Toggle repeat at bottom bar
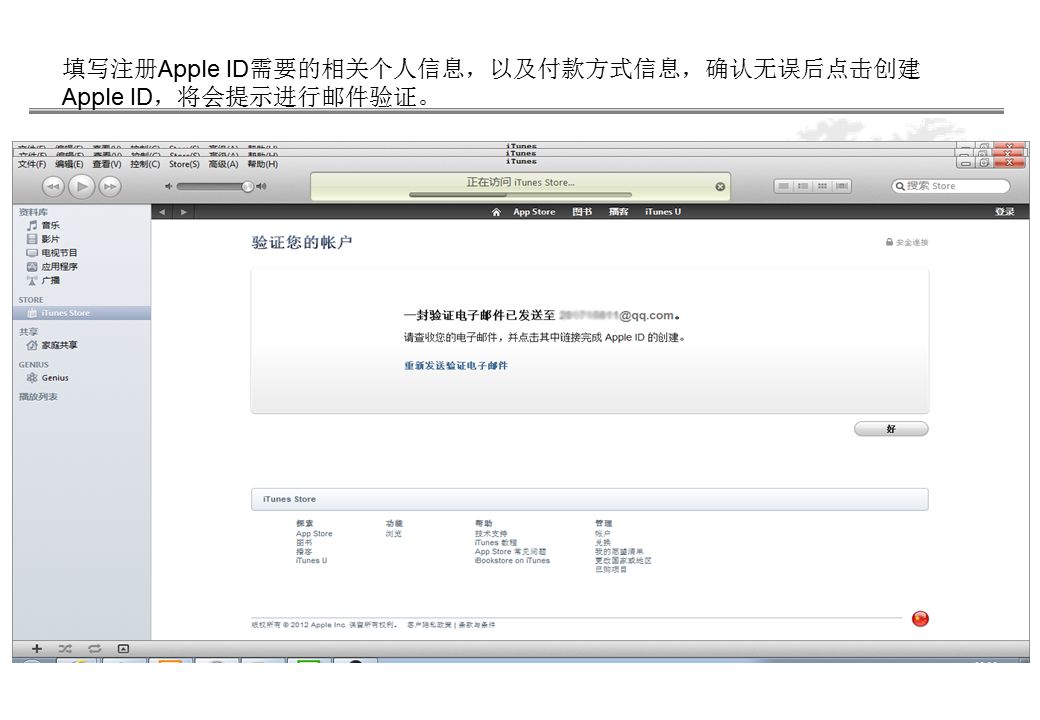Viewport: 1040px width, 720px height. (94, 649)
